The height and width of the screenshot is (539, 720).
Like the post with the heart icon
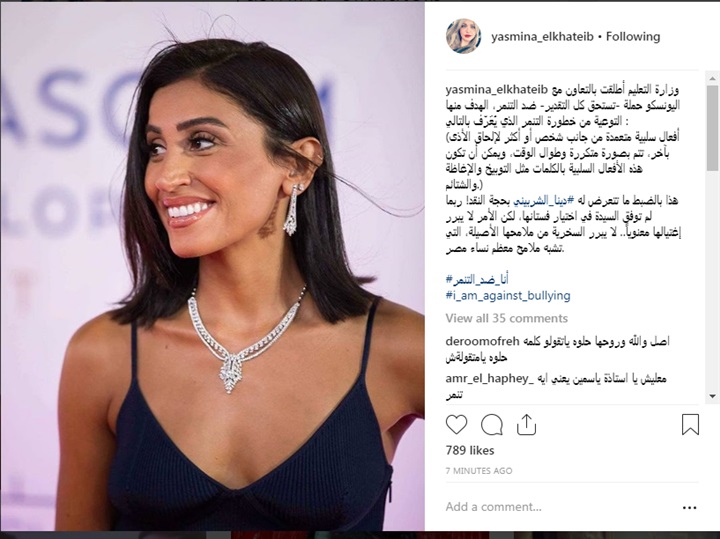click(x=456, y=425)
